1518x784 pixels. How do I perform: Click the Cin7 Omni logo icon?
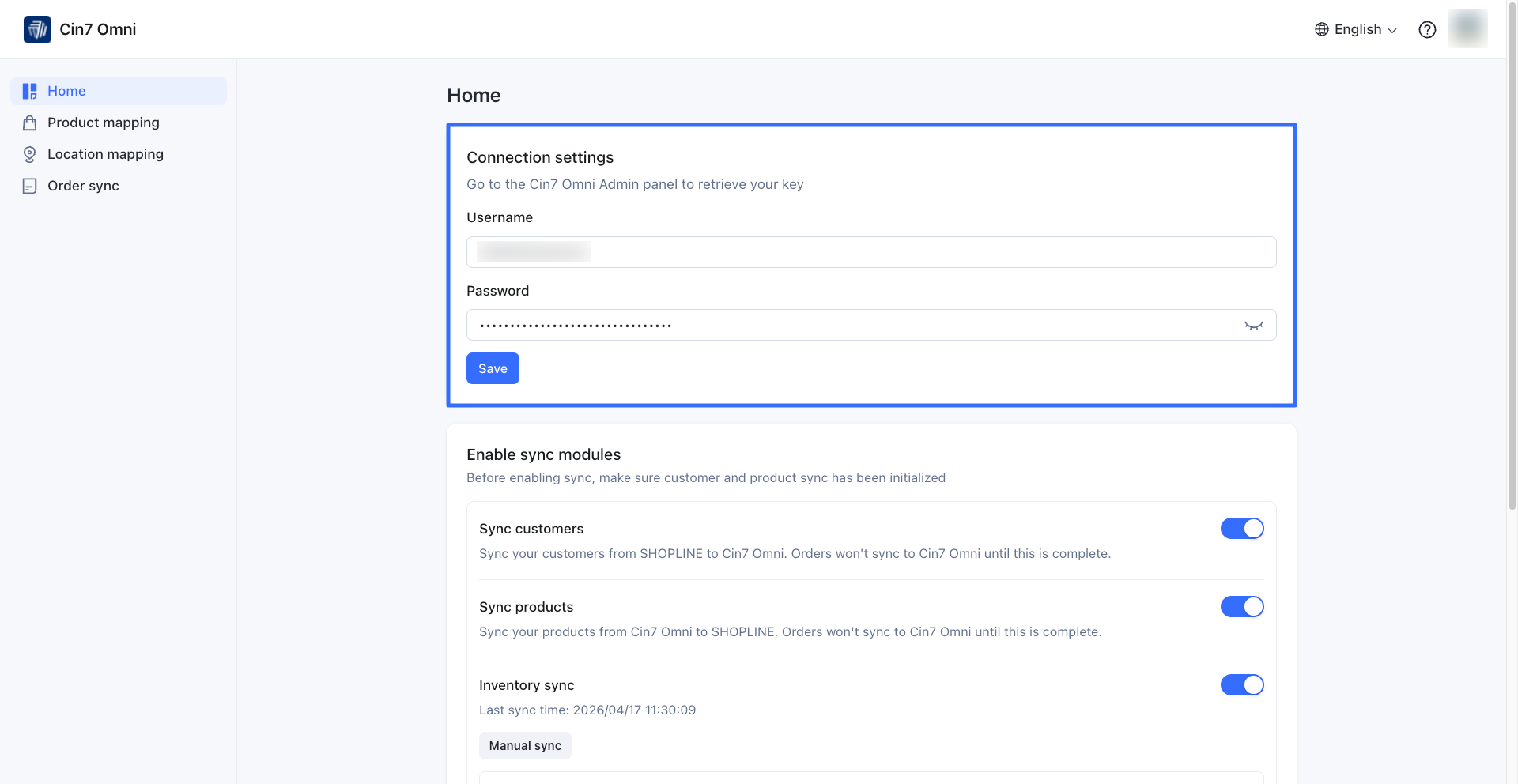click(37, 29)
